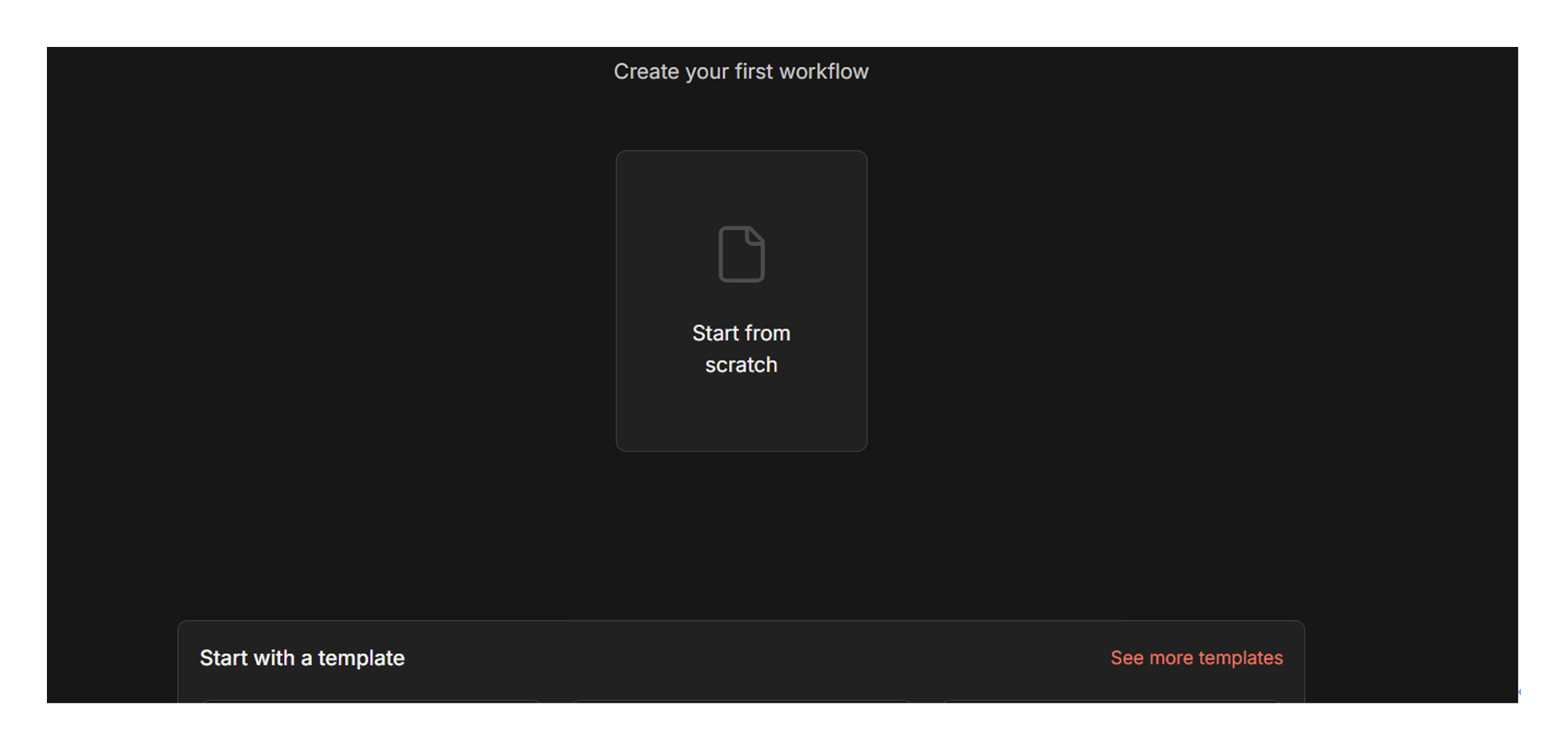Click the blank document icon
This screenshot has width=1568, height=751.
pos(740,254)
